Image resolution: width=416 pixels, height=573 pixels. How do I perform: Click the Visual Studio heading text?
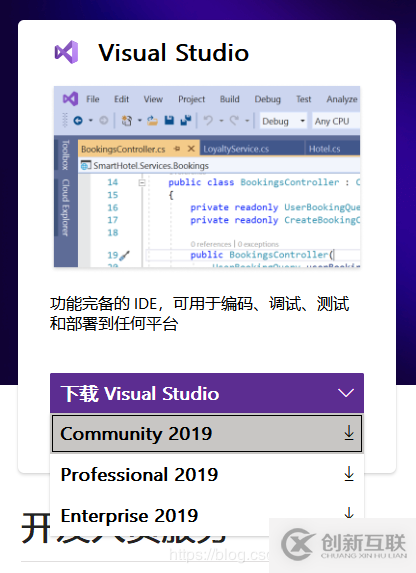point(174,53)
